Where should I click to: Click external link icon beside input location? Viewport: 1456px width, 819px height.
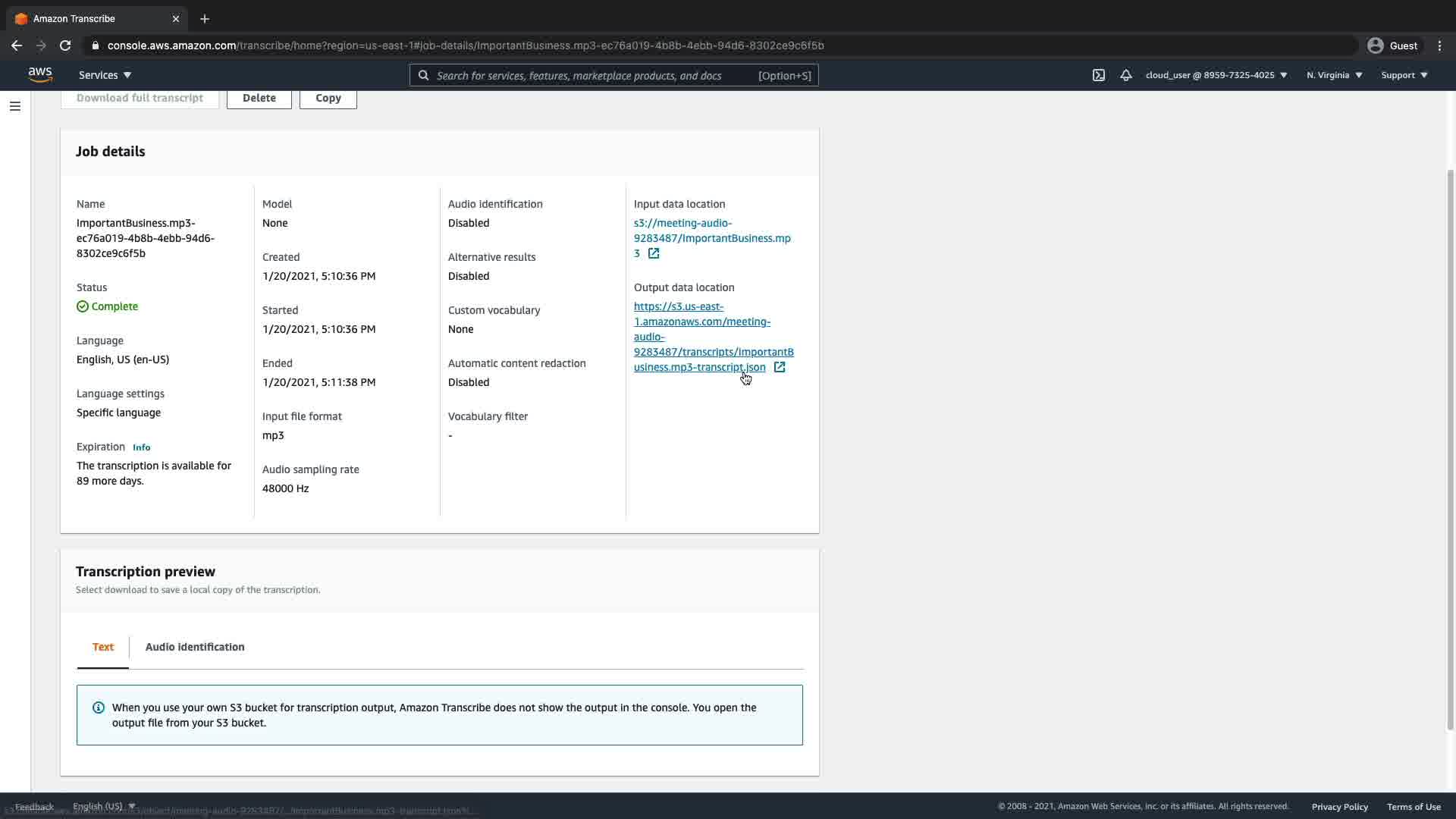click(654, 253)
